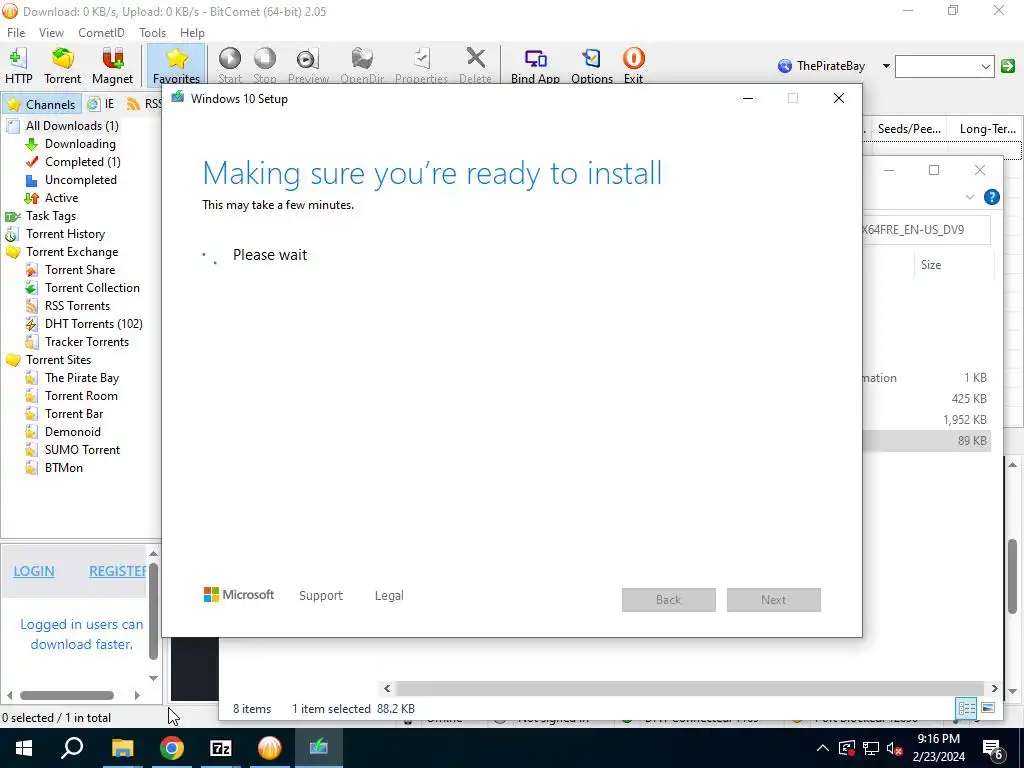Open the Windows Start menu

tap(24, 748)
